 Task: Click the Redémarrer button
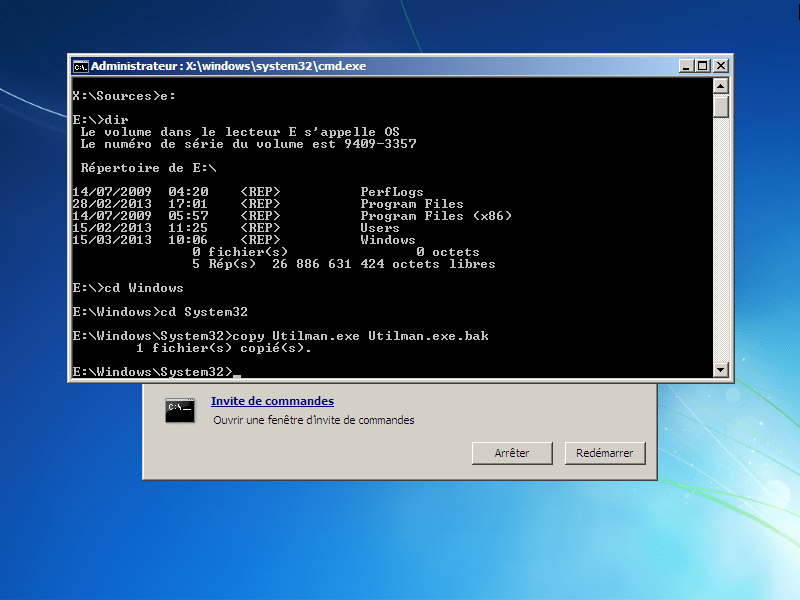[x=605, y=453]
